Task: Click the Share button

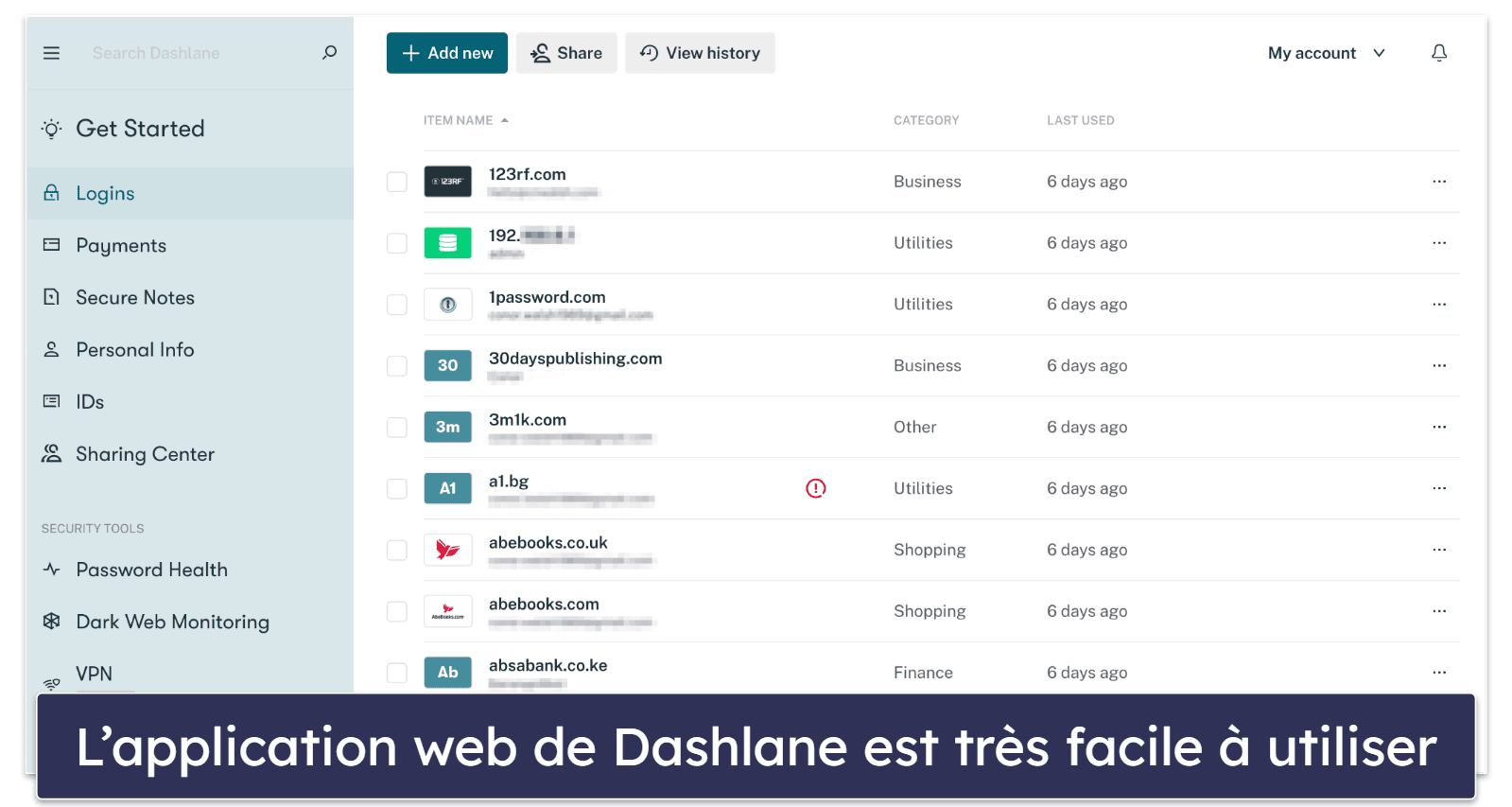Action: tap(565, 53)
